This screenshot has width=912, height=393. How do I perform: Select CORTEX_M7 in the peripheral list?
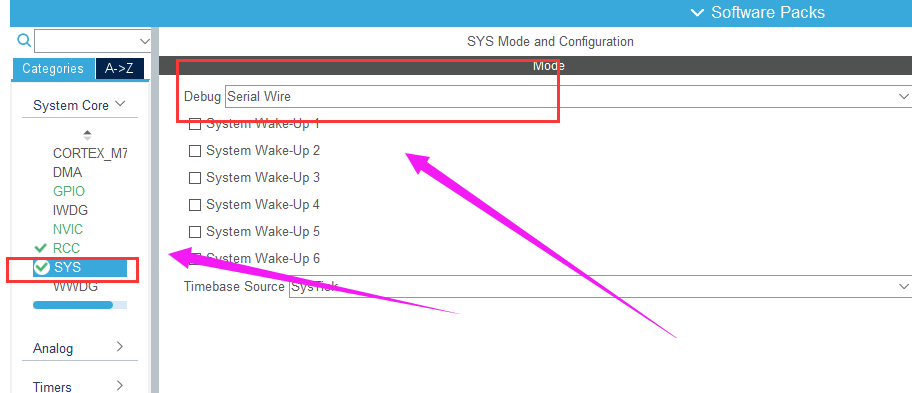[90, 153]
